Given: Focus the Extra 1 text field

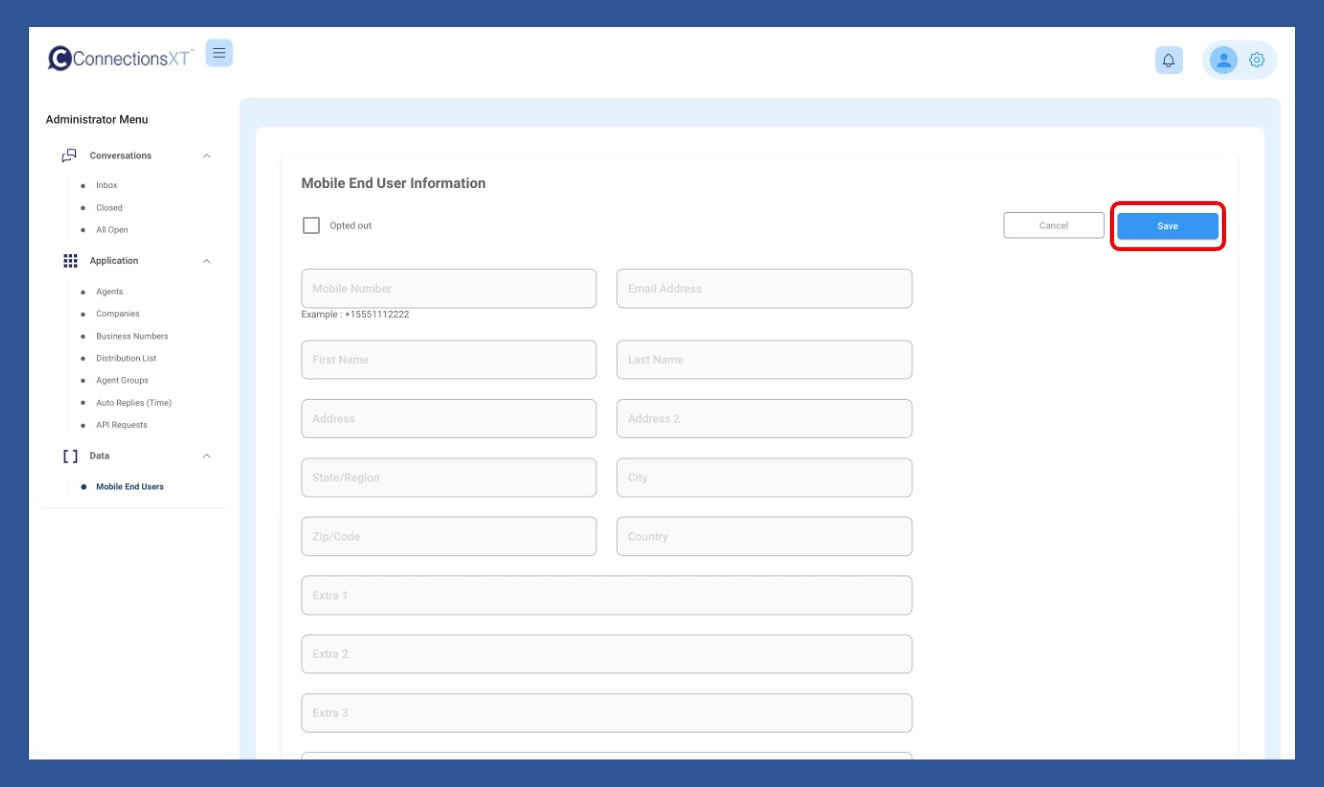Looking at the screenshot, I should pos(606,596).
